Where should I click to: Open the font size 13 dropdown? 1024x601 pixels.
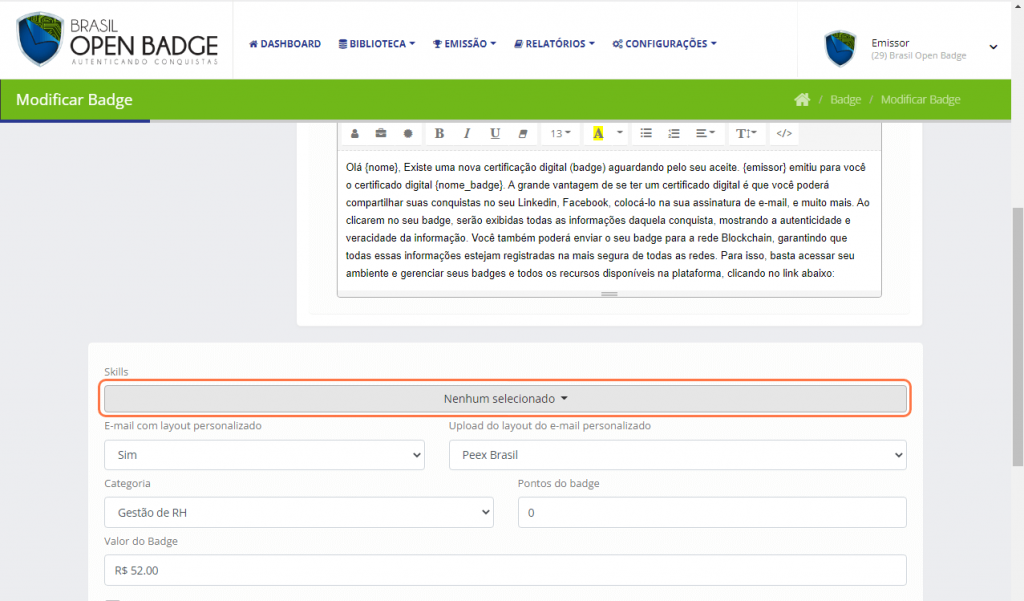coord(560,133)
